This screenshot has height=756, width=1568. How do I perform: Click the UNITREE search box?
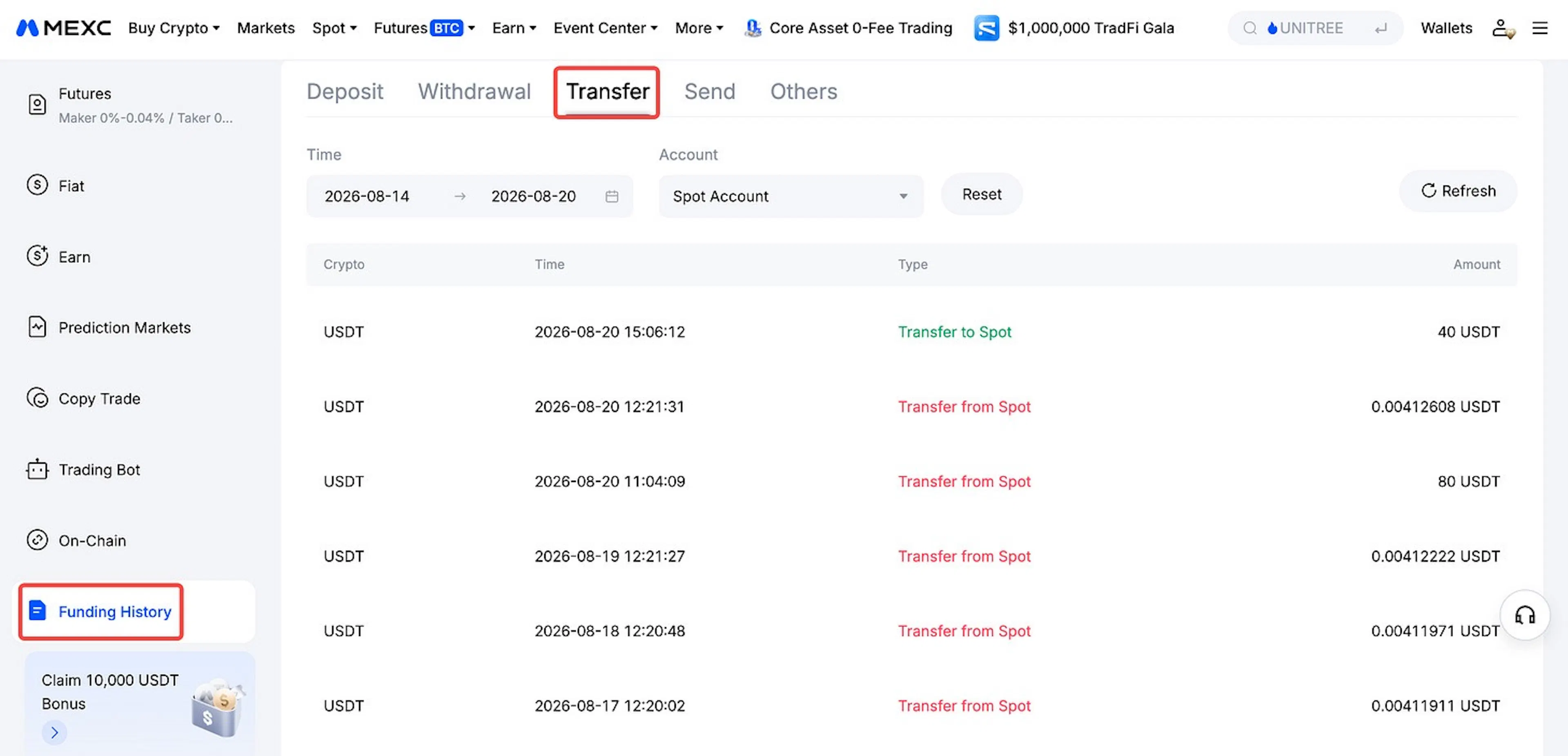pos(1315,28)
